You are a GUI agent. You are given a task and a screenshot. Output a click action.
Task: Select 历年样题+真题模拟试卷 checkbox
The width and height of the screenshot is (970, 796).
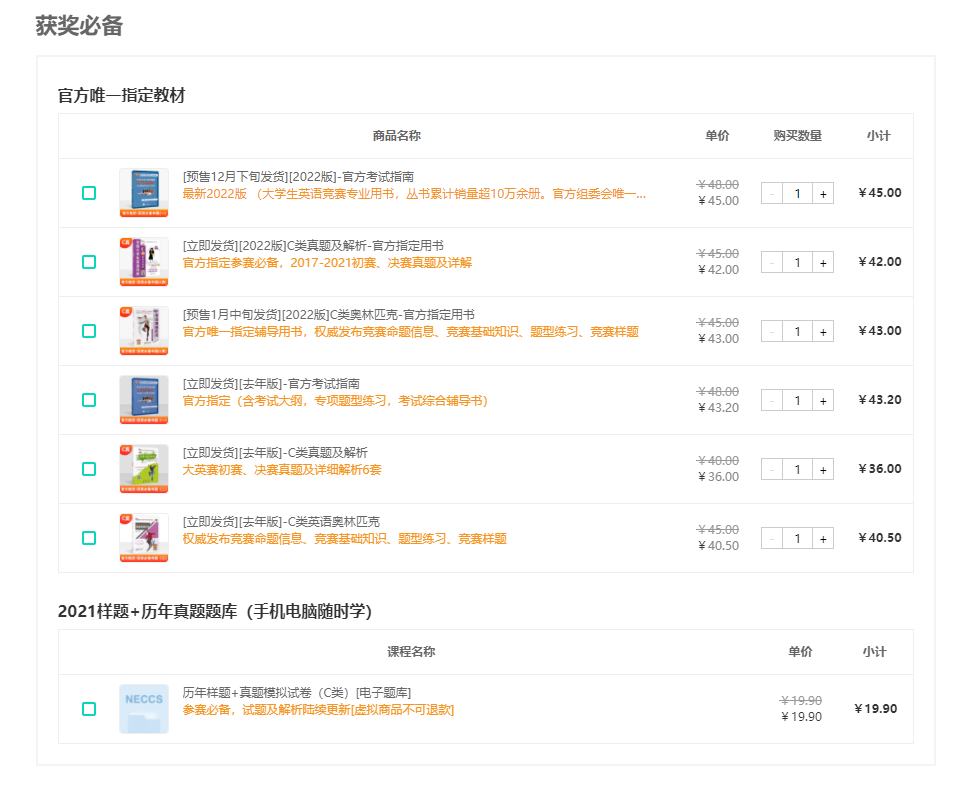89,709
